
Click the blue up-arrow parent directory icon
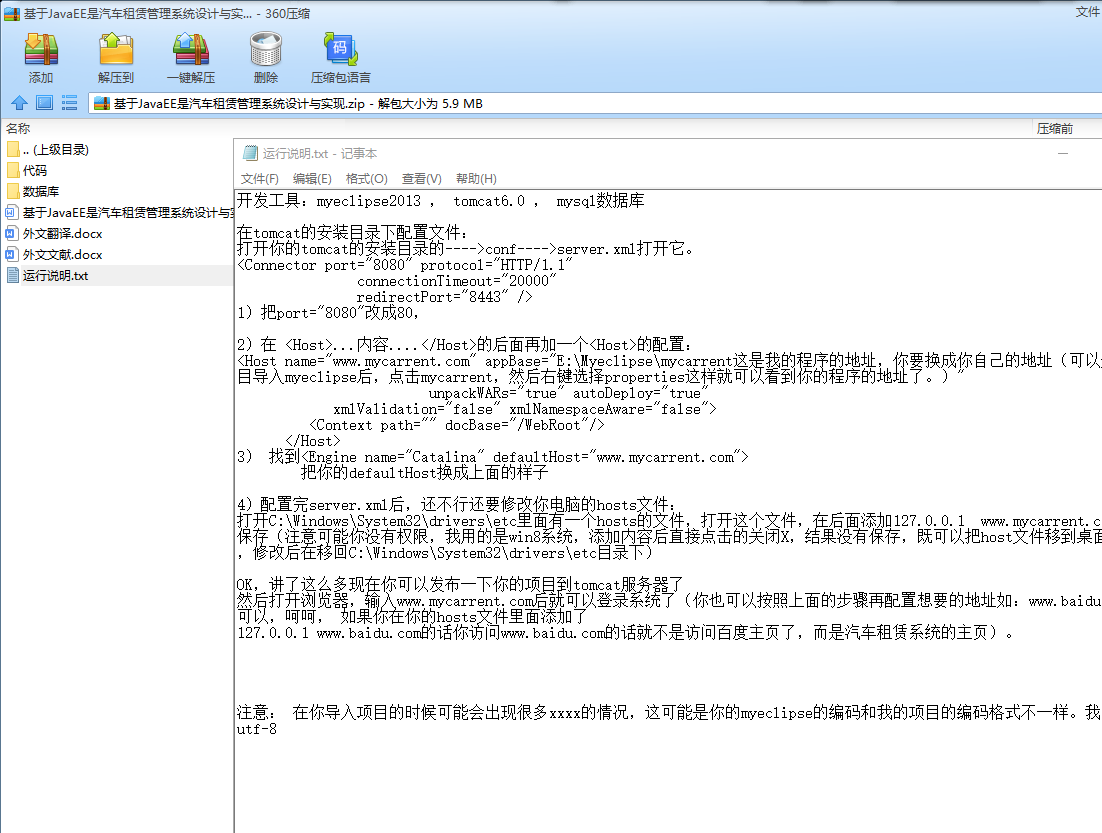pyautogui.click(x=19, y=103)
